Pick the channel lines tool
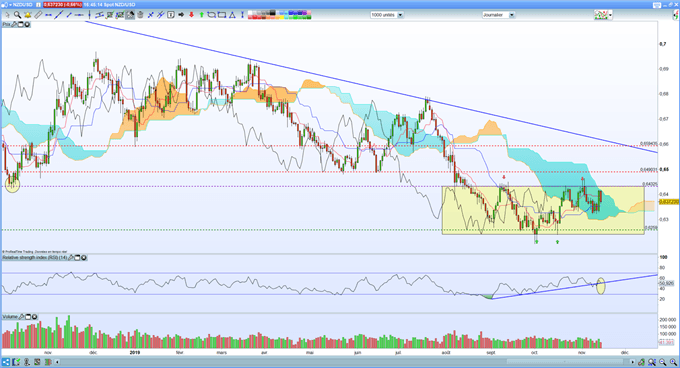The image size is (680, 368). 99,15
